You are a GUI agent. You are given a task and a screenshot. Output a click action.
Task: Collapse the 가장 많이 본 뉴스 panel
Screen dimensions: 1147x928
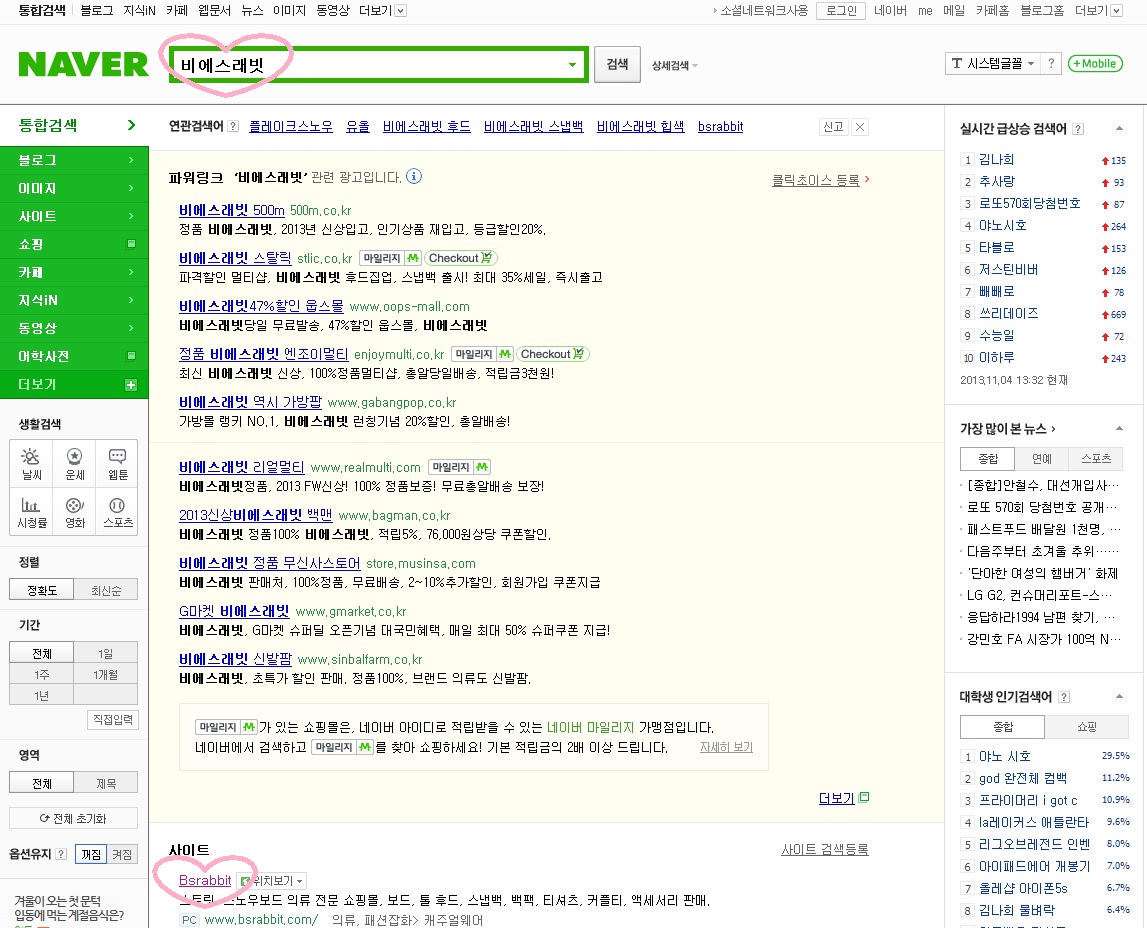(1119, 429)
